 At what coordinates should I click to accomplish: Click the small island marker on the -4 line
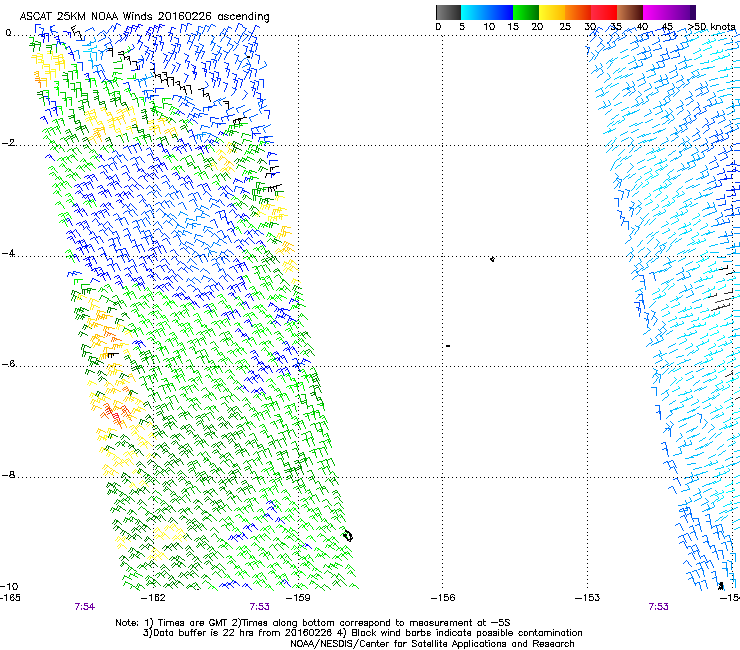pyautogui.click(x=492, y=259)
